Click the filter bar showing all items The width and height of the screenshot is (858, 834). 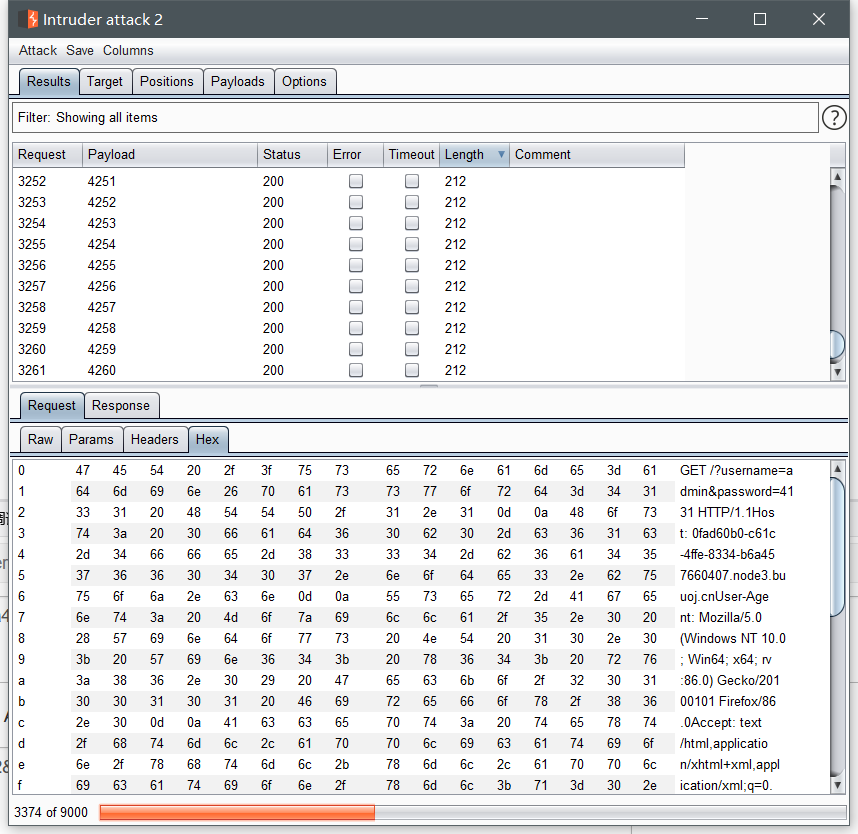(415, 118)
